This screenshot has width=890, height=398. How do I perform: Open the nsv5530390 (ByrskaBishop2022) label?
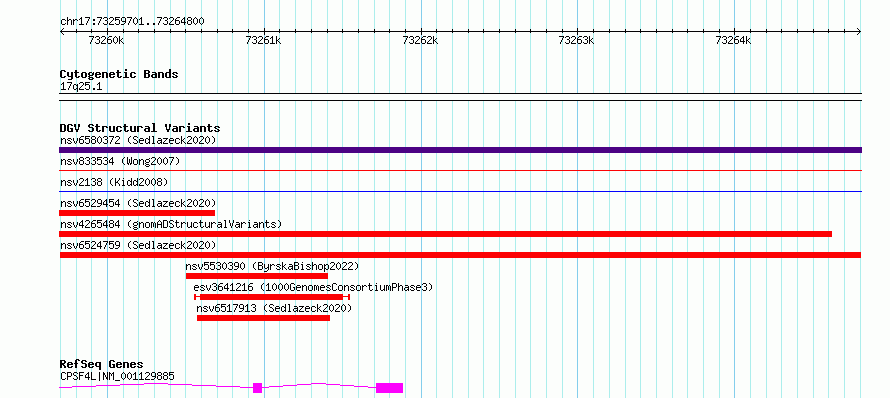(x=272, y=266)
